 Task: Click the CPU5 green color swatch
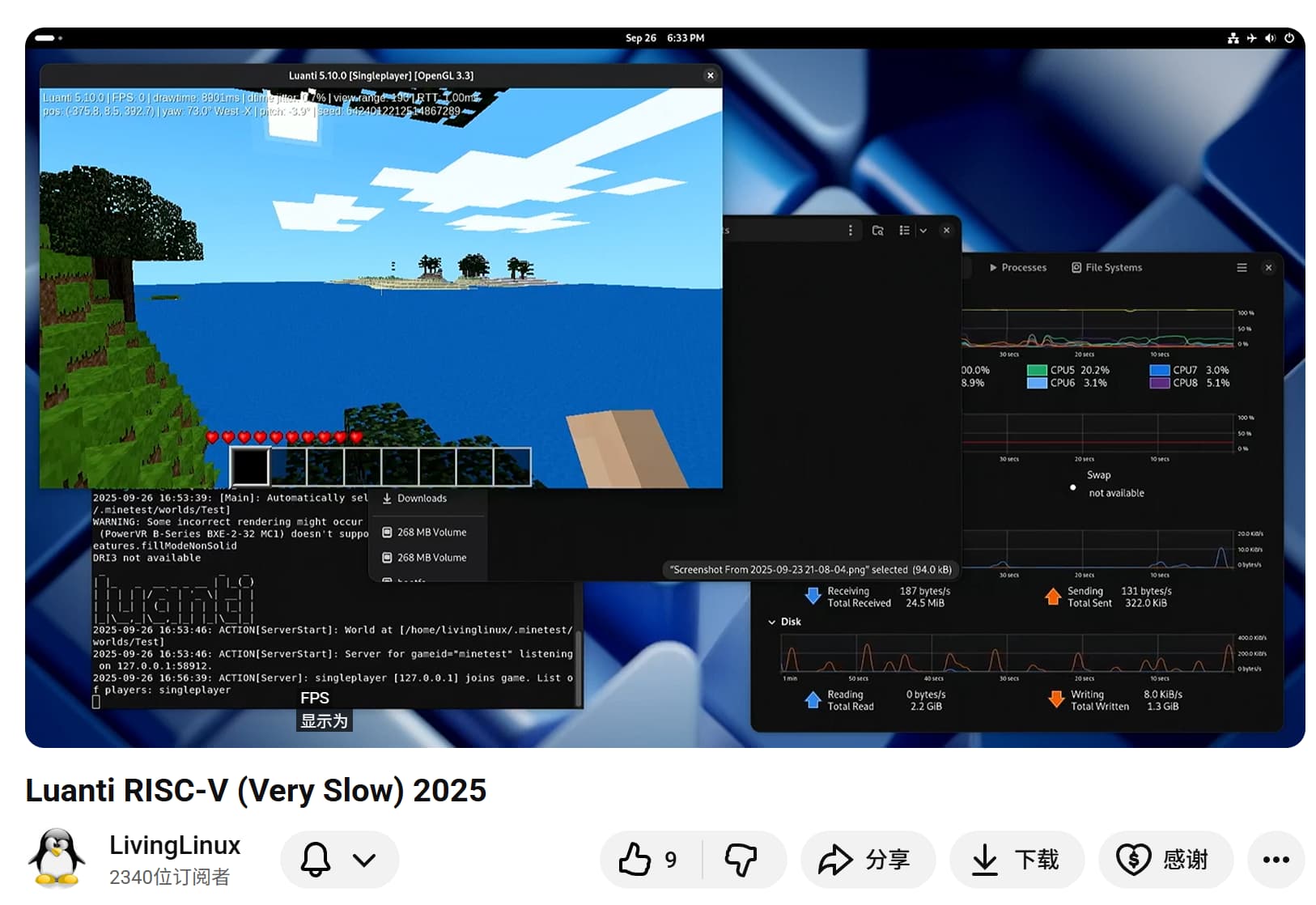(x=1037, y=370)
